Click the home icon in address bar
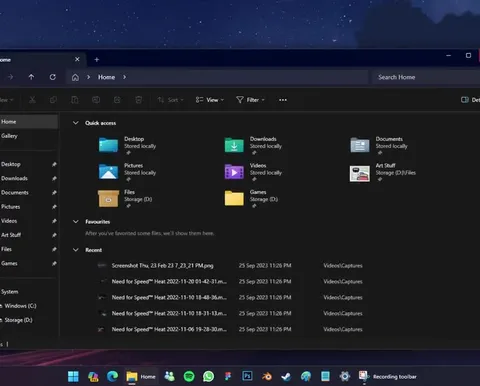Image resolution: width=480 pixels, height=386 pixels. [x=75, y=77]
